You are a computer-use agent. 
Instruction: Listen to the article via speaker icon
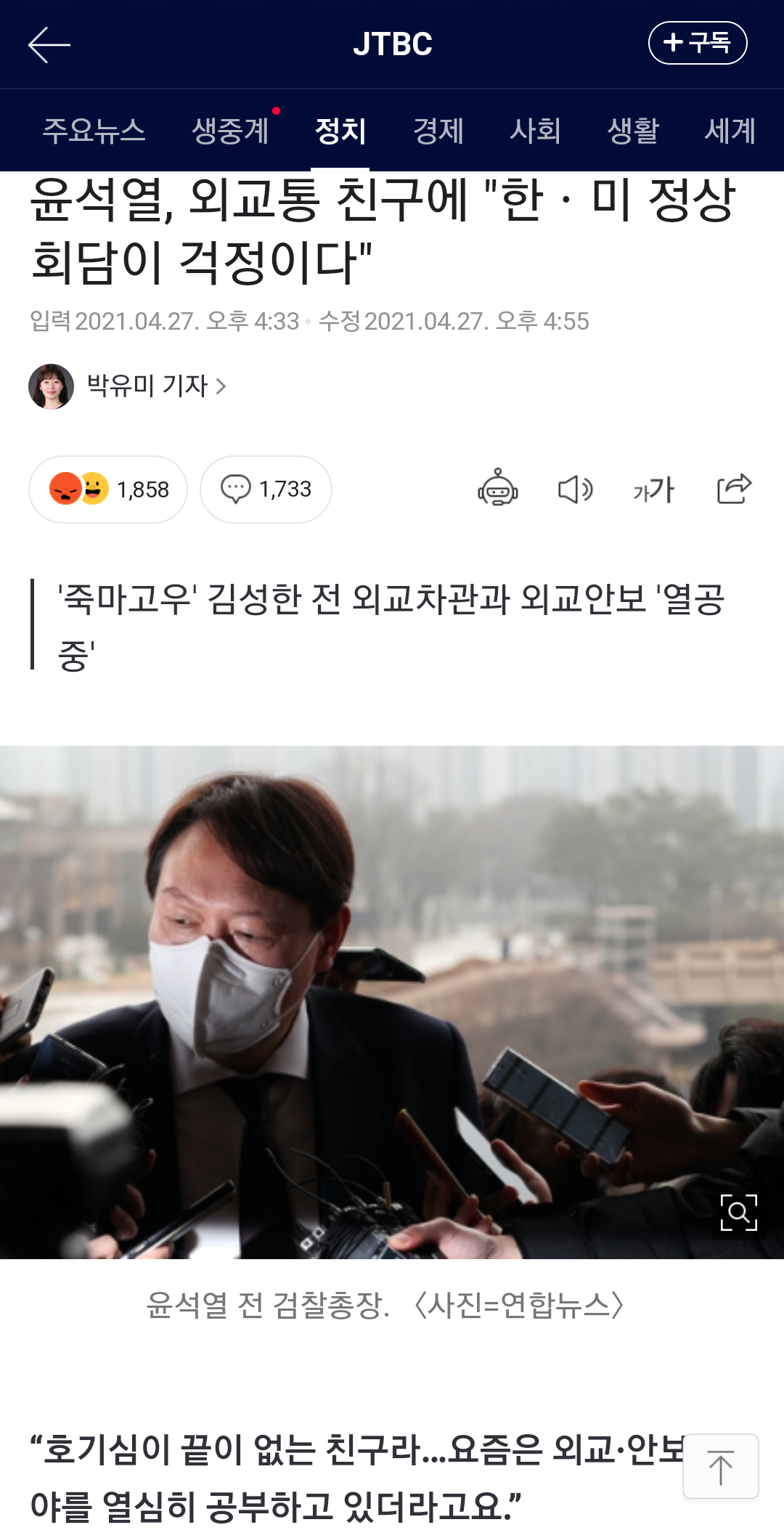(x=576, y=489)
